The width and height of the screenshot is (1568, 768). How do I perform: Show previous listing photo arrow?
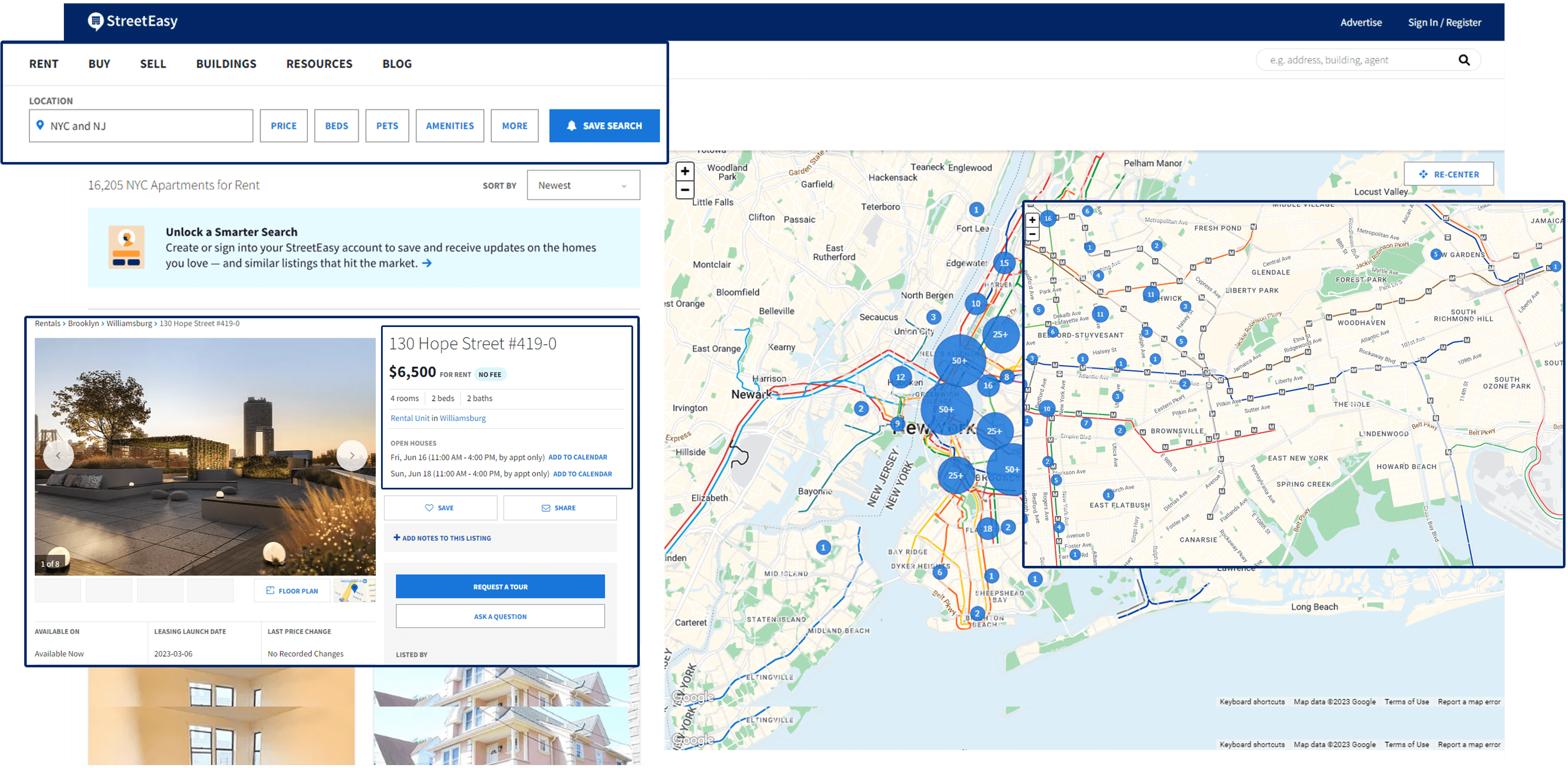58,455
